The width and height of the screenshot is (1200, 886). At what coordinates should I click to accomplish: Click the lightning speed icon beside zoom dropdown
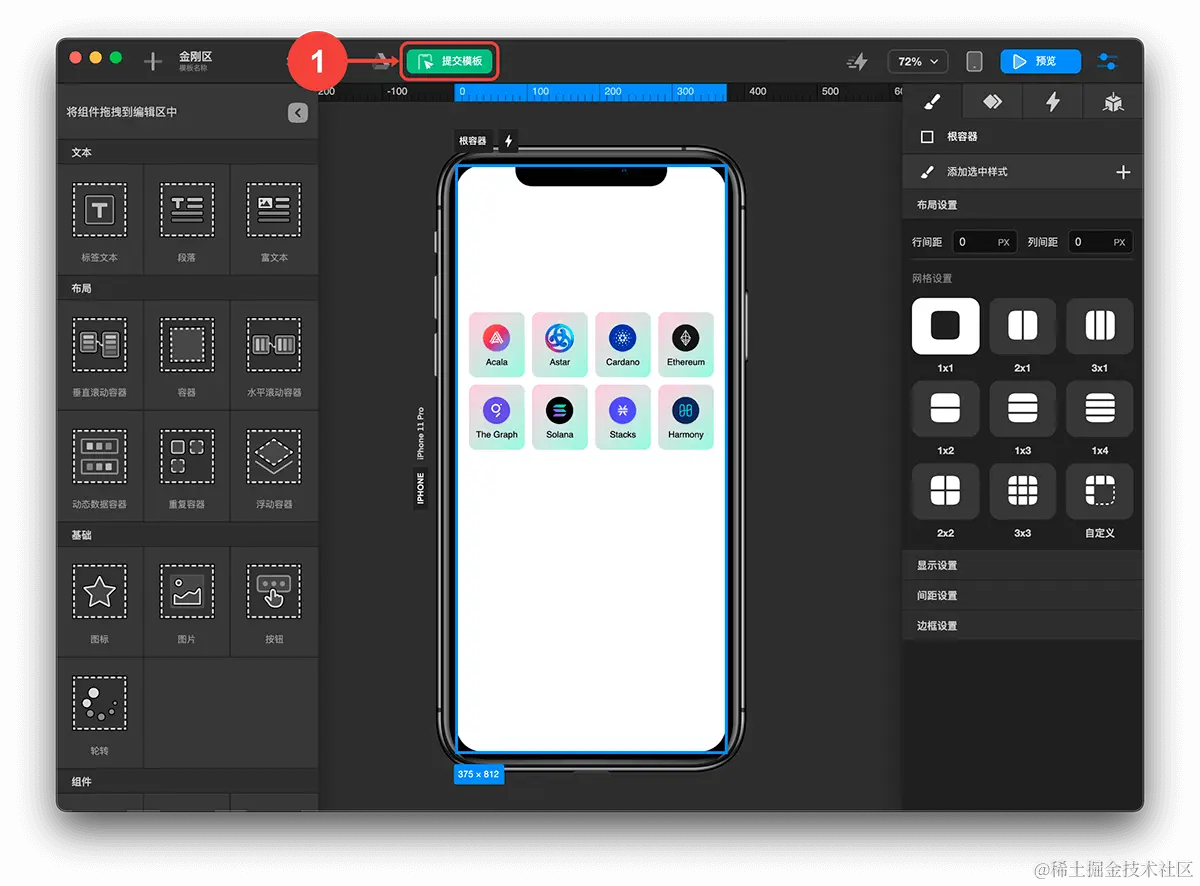857,62
